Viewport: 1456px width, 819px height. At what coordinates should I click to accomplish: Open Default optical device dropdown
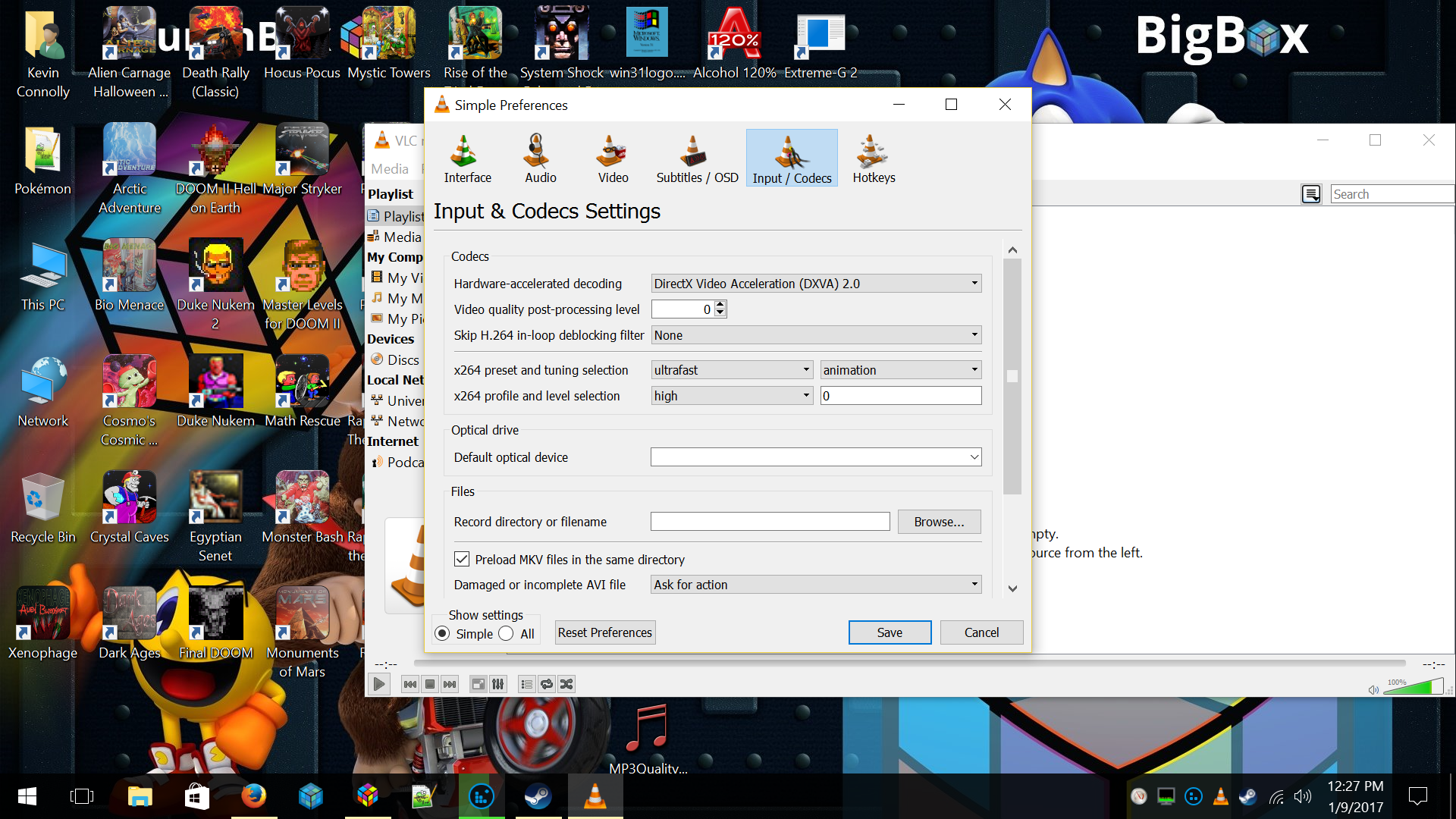click(x=816, y=457)
